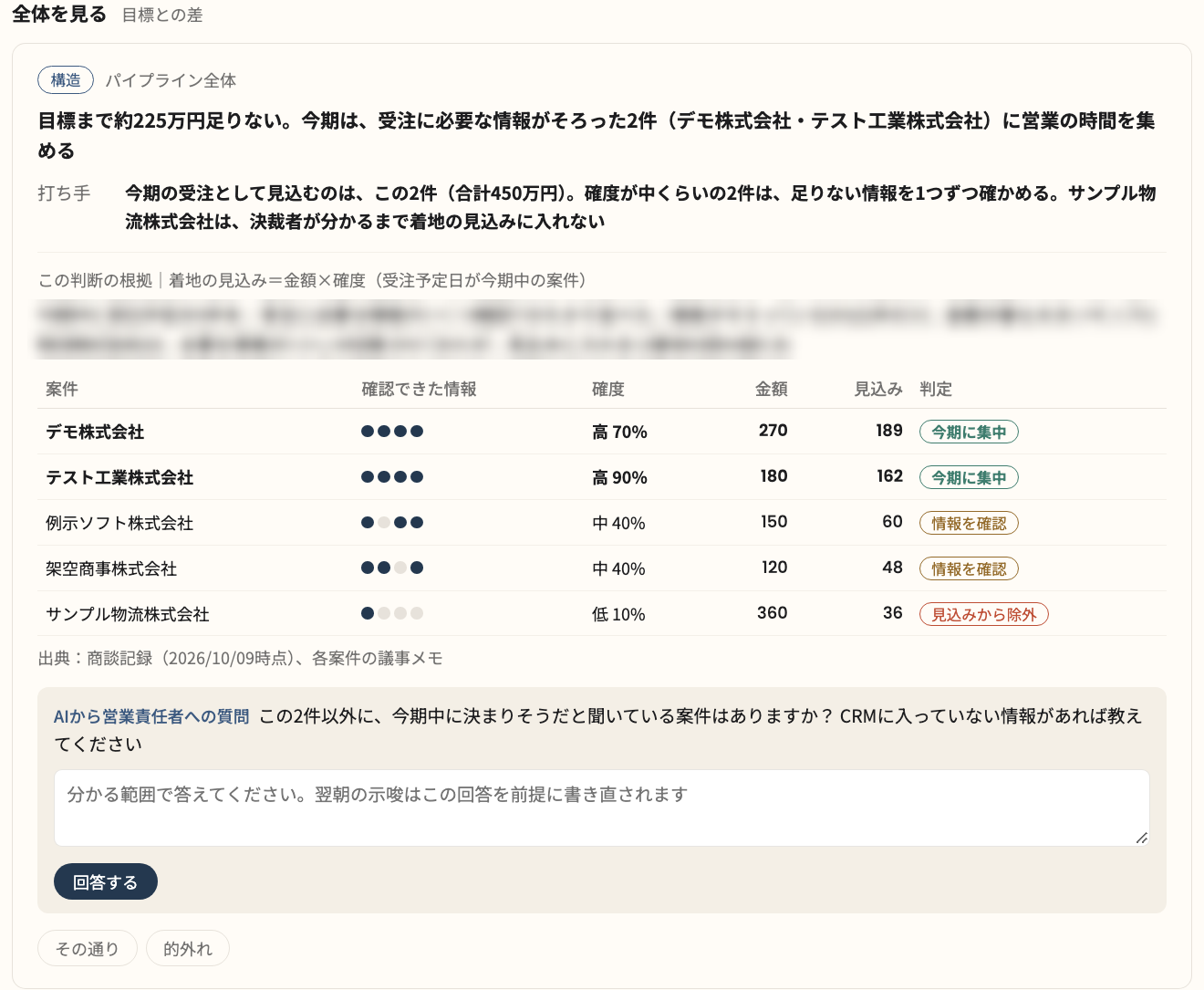Viewport: 1204px width, 990px height.
Task: Click the 回答する button
Action: tap(106, 881)
